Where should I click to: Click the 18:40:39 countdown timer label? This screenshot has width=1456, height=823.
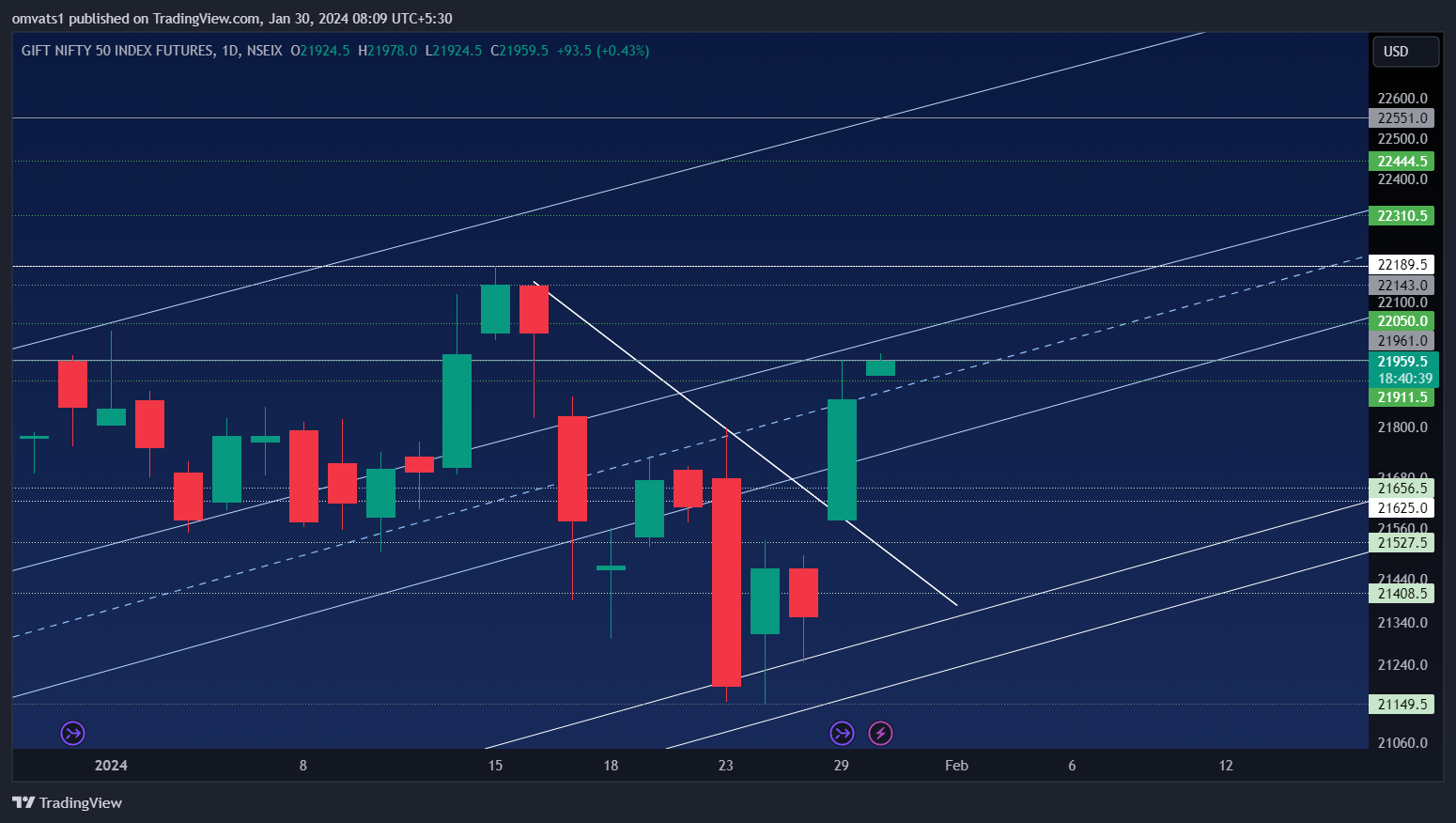click(1404, 379)
